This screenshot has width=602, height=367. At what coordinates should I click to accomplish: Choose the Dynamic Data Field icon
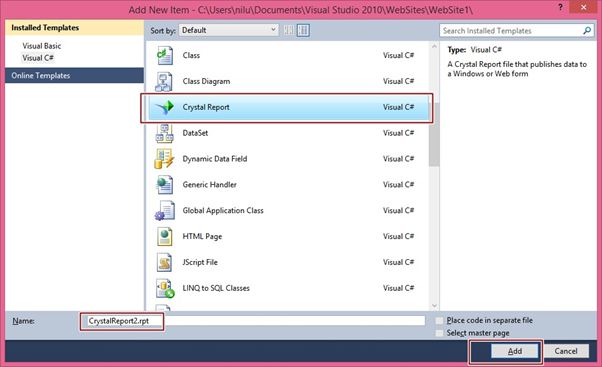coord(164,159)
